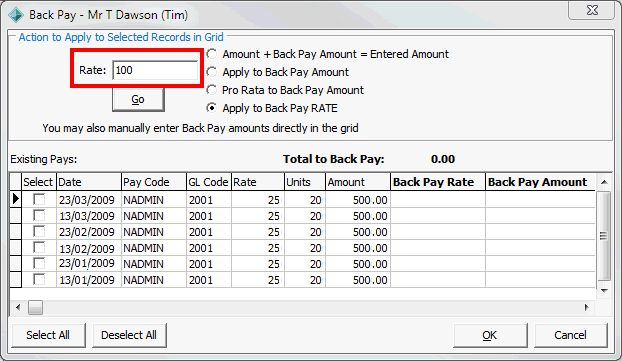Click Back Pay Rate cell for 13/03/2009

tap(438, 216)
